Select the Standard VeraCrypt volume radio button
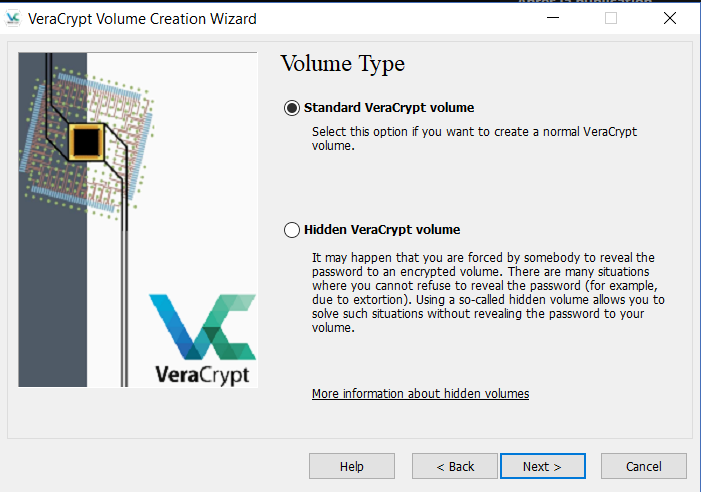Viewport: 701px width, 492px height. [292, 108]
